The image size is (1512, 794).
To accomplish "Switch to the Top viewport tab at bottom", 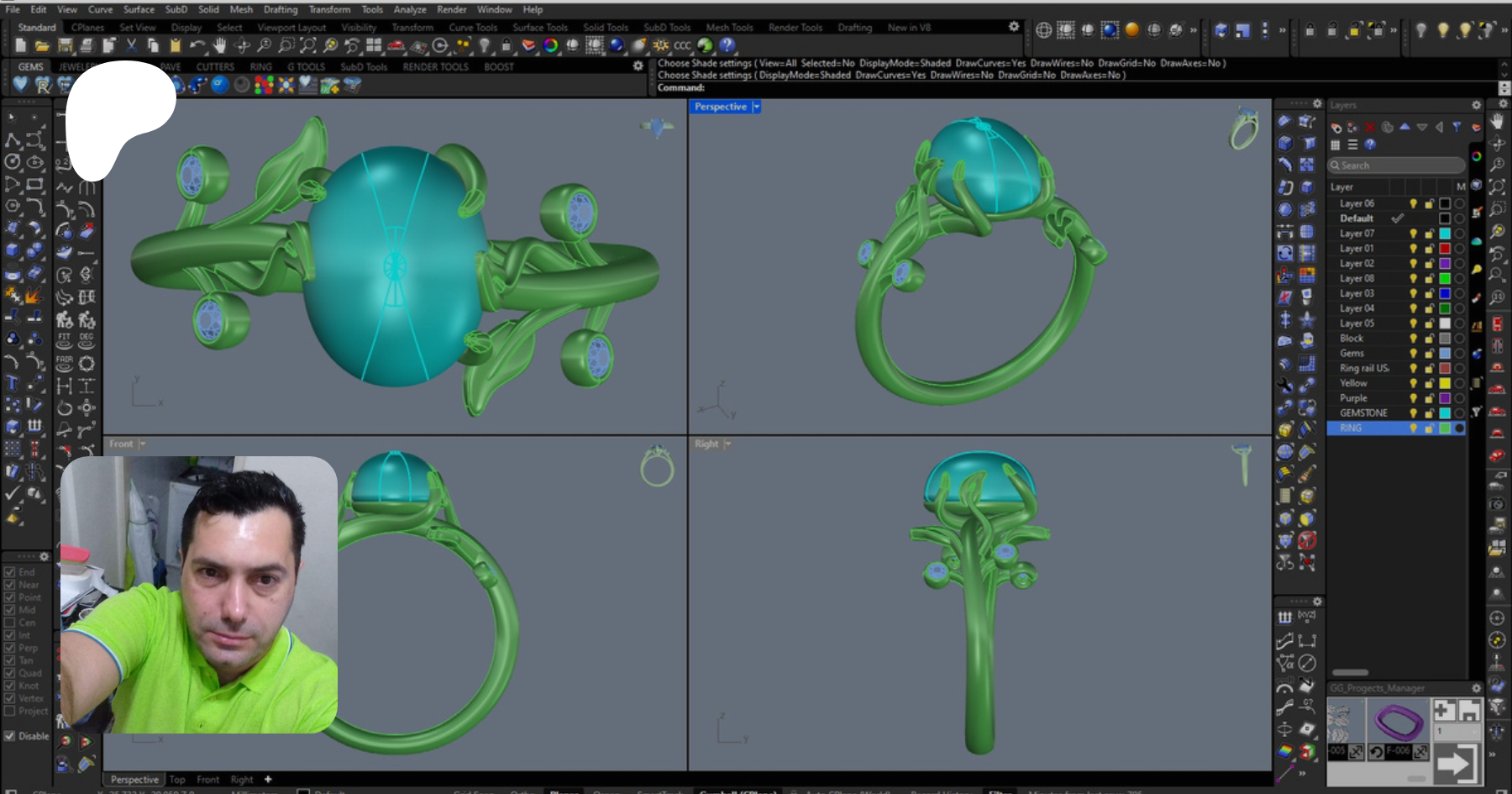I will click(x=177, y=780).
